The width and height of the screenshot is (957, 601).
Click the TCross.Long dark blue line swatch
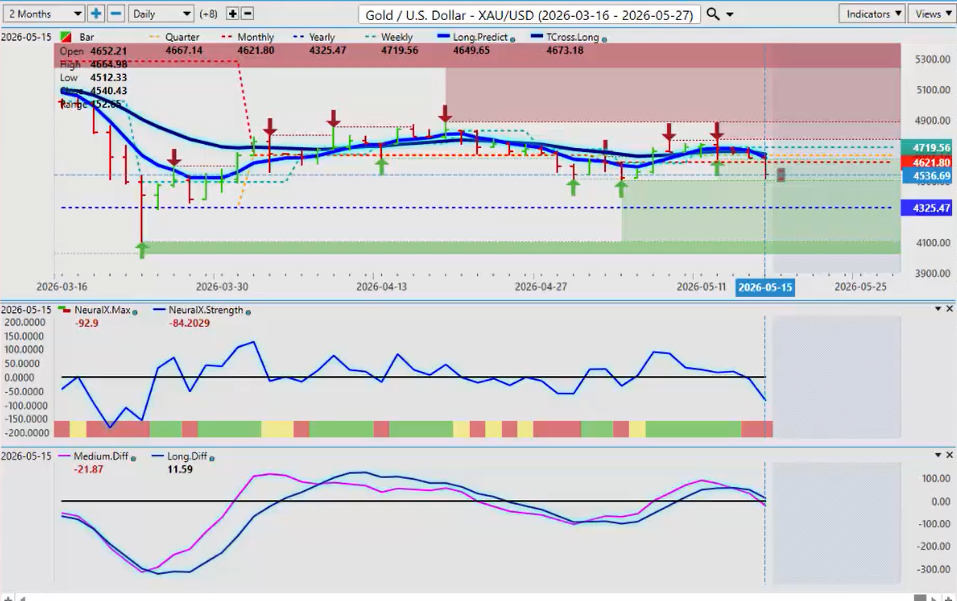tap(538, 37)
